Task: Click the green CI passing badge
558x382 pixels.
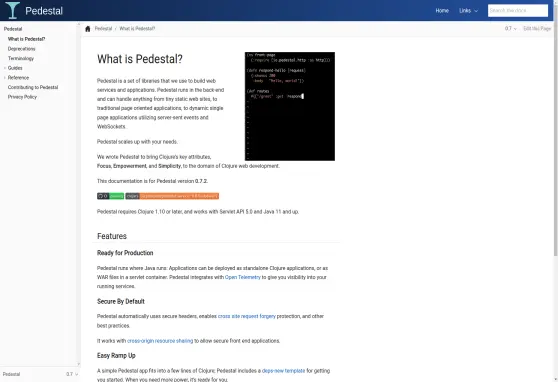Action: pos(110,196)
